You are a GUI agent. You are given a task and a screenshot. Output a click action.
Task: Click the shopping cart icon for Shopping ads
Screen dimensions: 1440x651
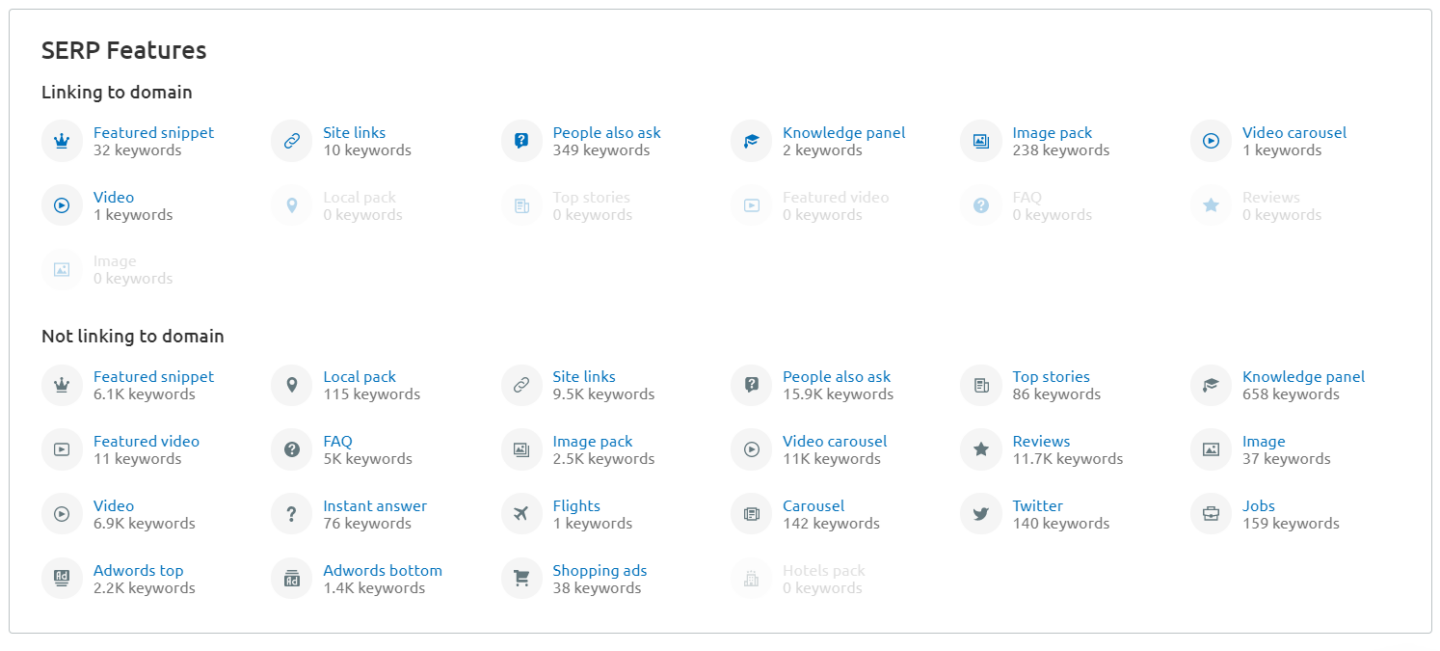tap(521, 579)
